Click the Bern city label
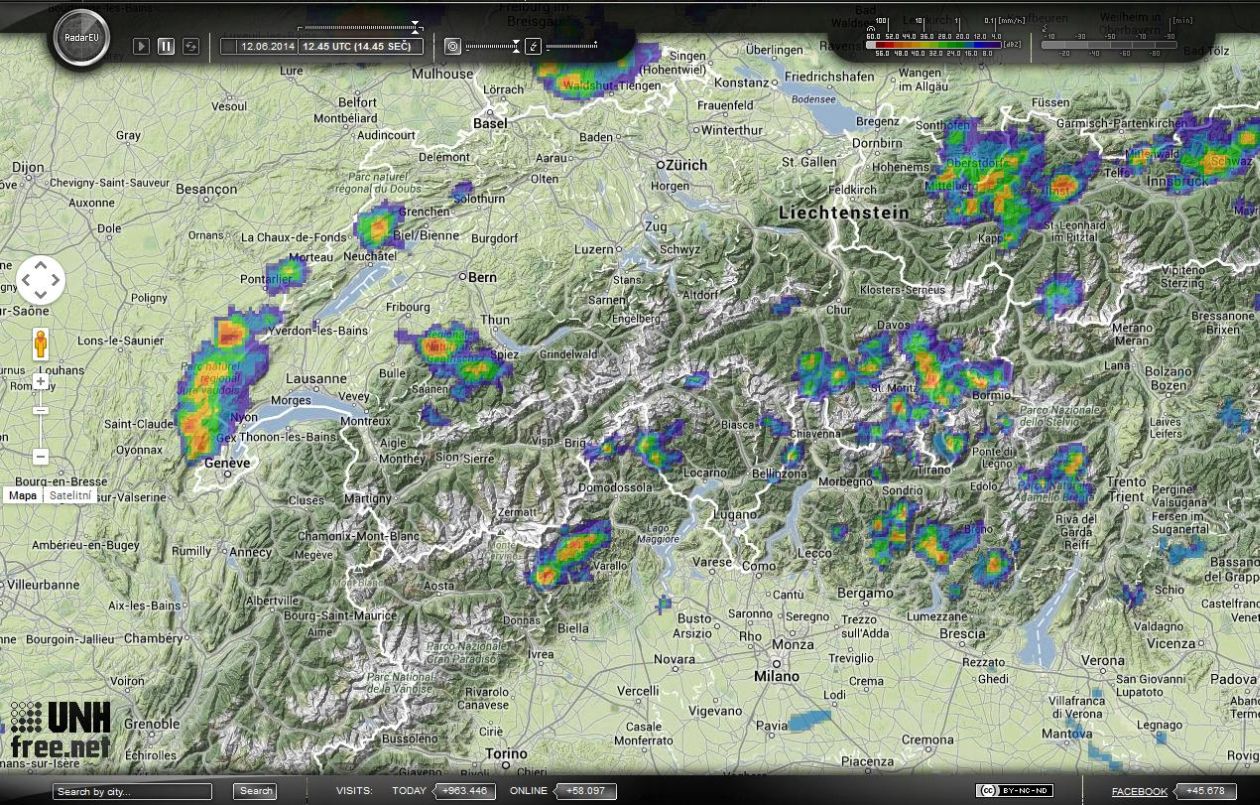This screenshot has width=1260, height=805. 482,277
